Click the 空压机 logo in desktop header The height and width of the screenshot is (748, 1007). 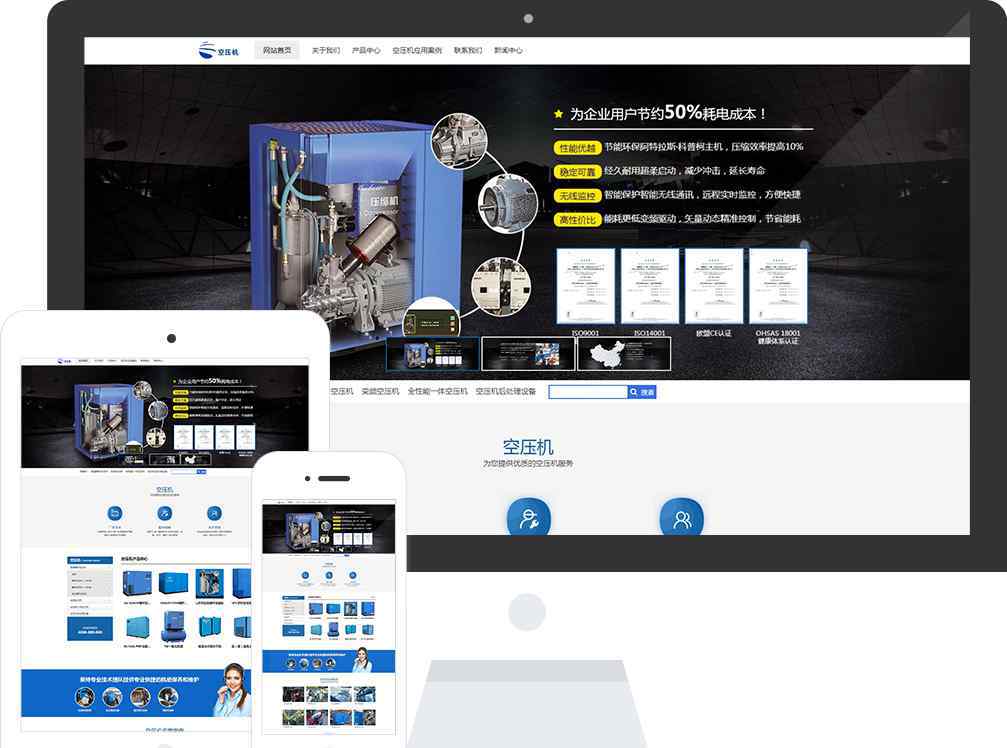(218, 50)
